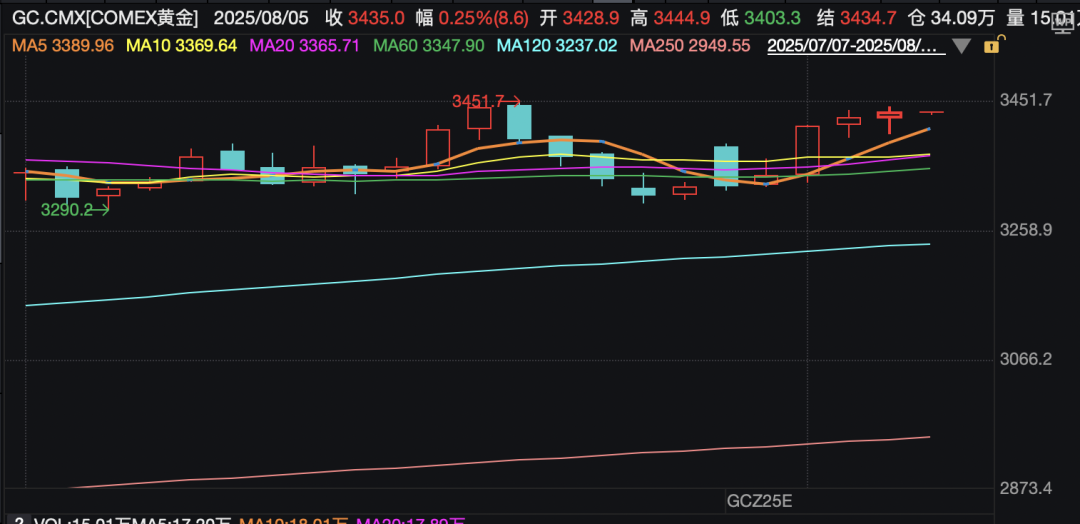Click the MA60 3347.90 label

(x=428, y=46)
